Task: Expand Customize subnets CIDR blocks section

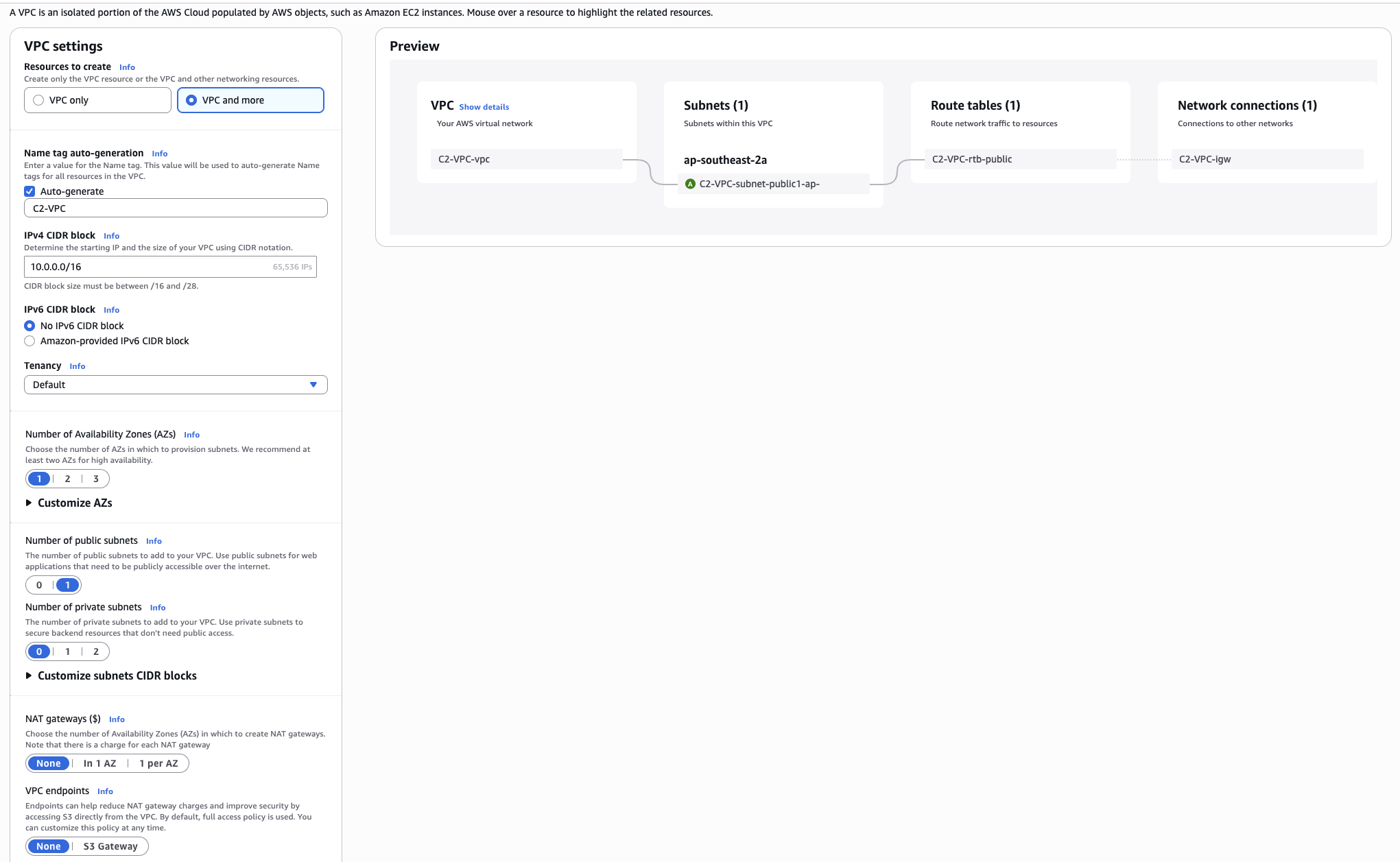Action: click(111, 675)
